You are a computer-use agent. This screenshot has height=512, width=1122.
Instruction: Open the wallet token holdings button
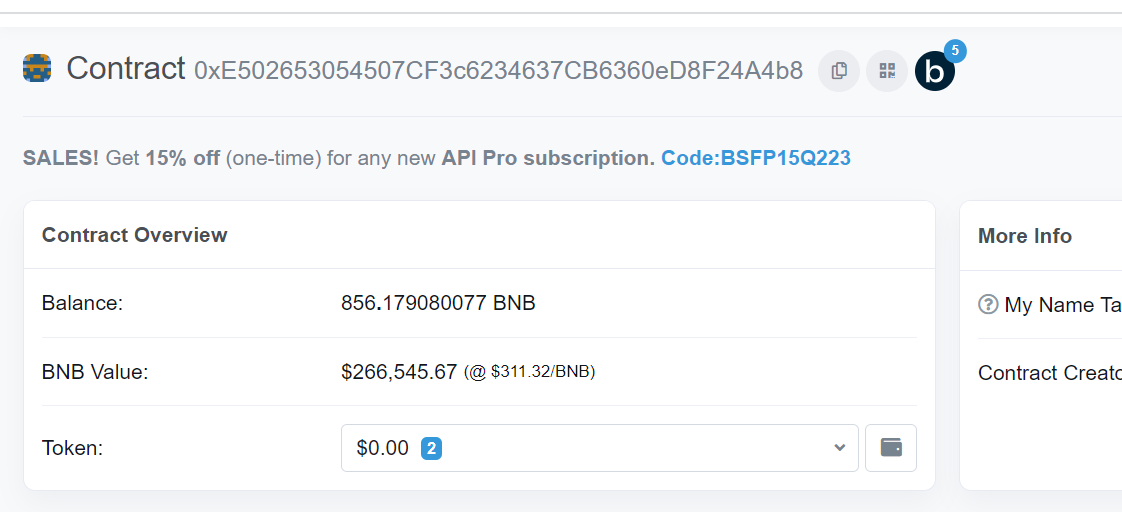[x=891, y=448]
